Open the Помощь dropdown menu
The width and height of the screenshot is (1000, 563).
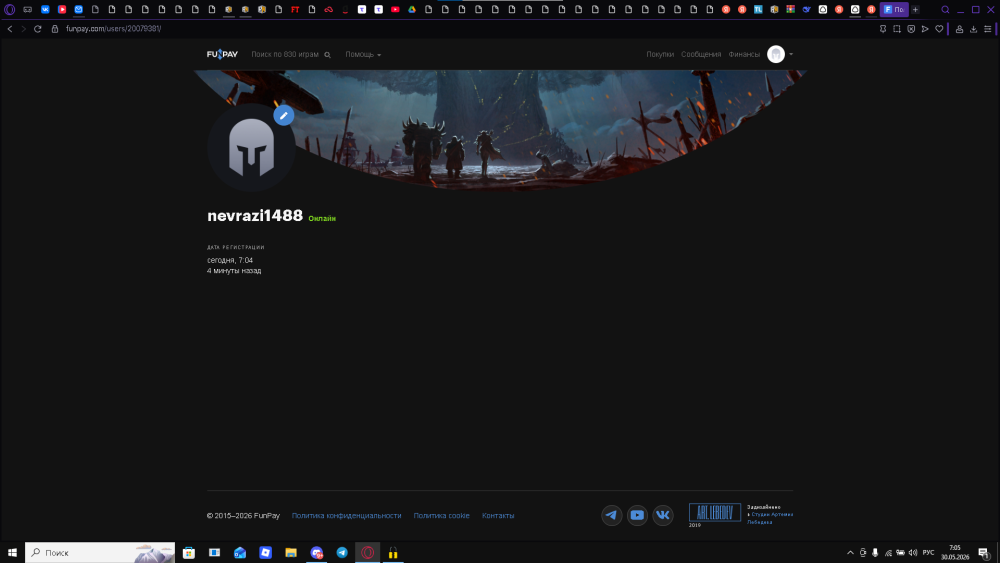tap(363, 54)
